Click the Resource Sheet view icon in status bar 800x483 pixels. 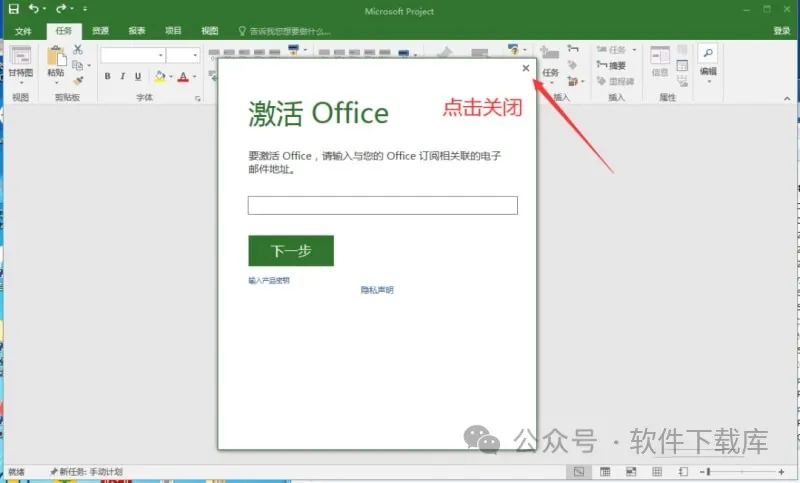pyautogui.click(x=657, y=472)
